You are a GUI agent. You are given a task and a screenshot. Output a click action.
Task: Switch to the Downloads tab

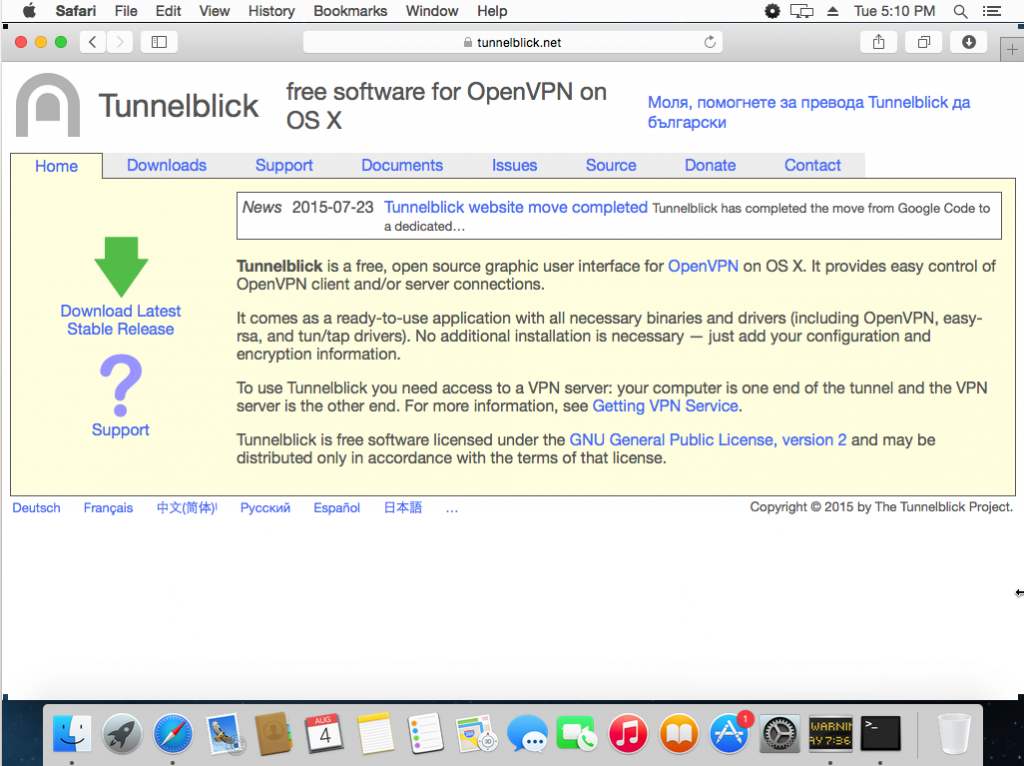167,165
